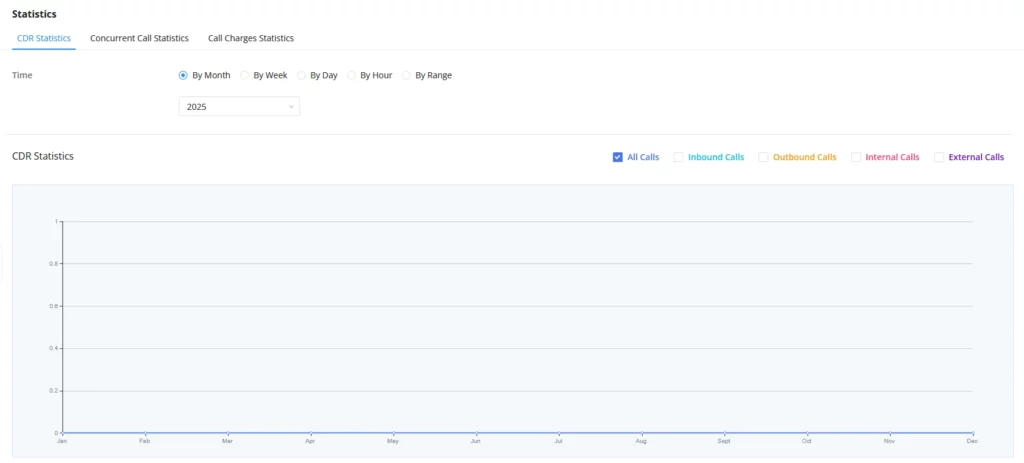
Task: Click the Jun marker on the chart axis
Action: (x=477, y=432)
